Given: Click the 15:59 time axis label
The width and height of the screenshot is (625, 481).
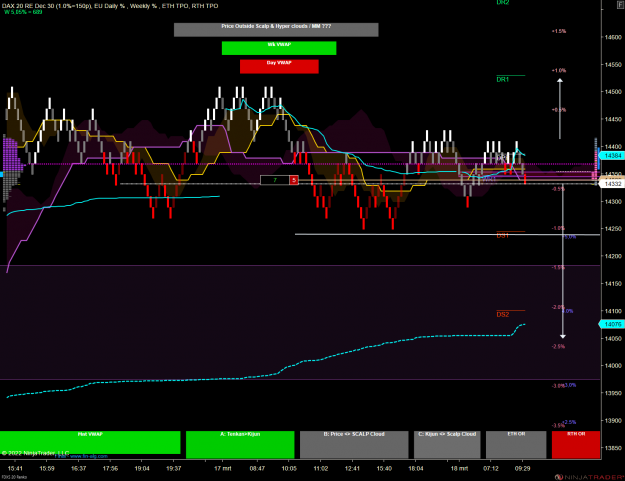Looking at the screenshot, I should click(x=47, y=469).
